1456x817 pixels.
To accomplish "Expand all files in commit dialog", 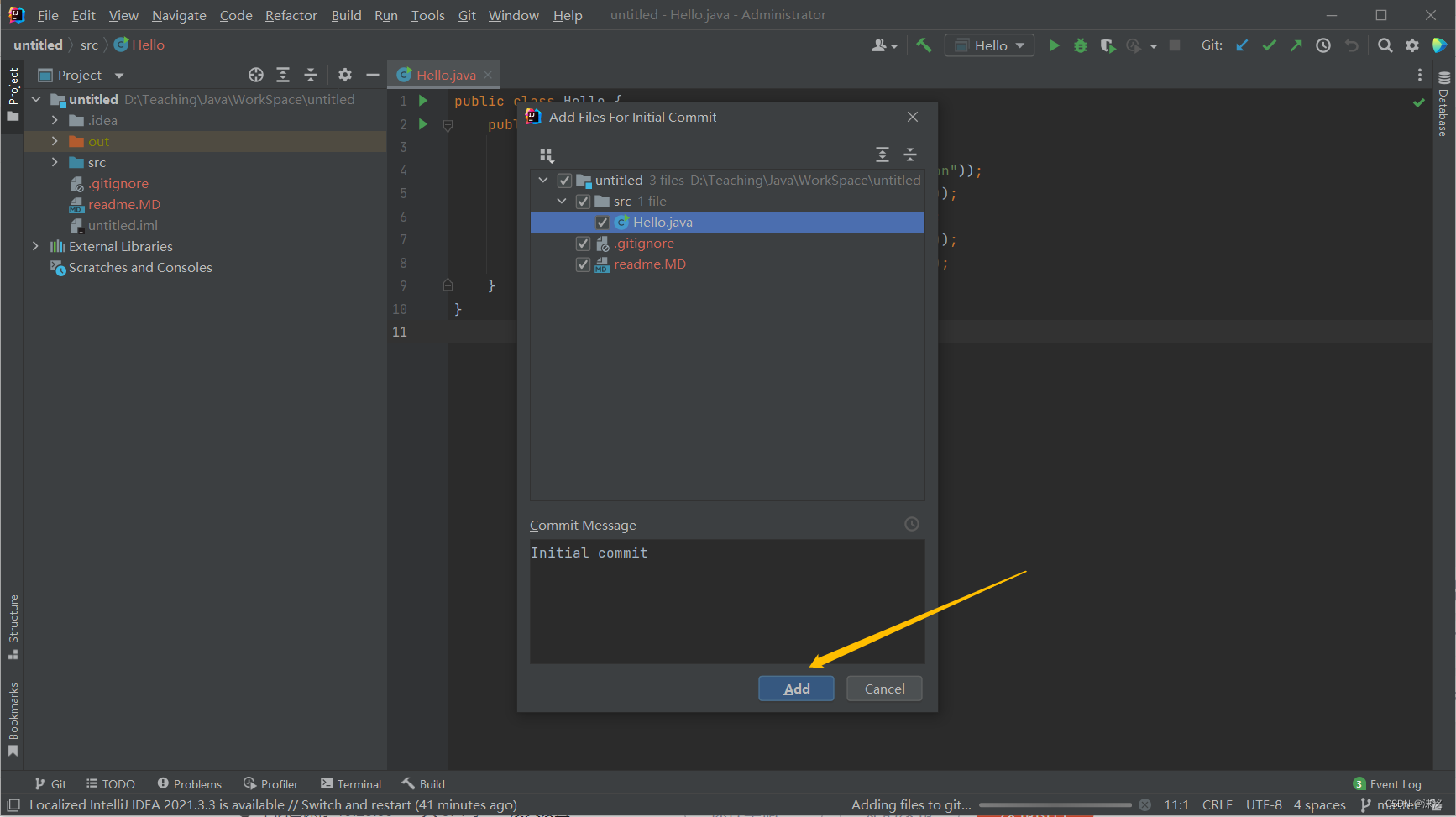I will [883, 154].
